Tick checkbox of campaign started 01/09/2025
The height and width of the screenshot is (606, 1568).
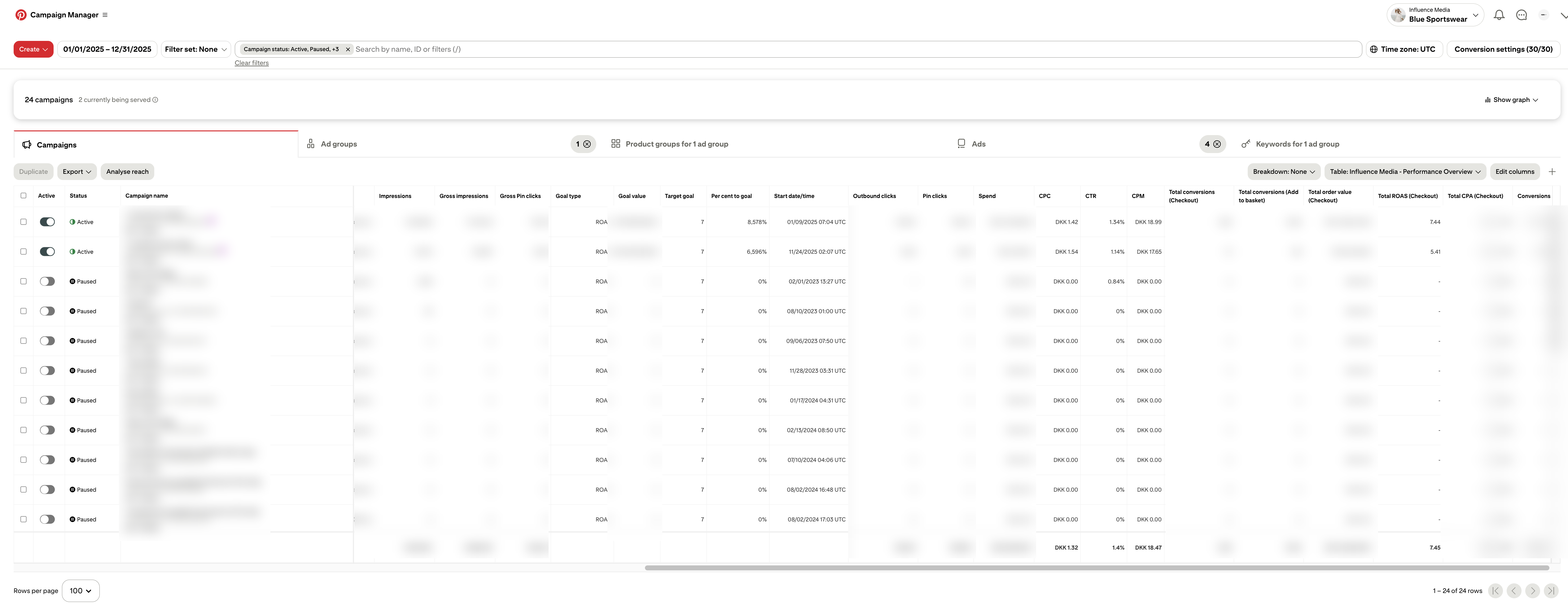tap(23, 222)
